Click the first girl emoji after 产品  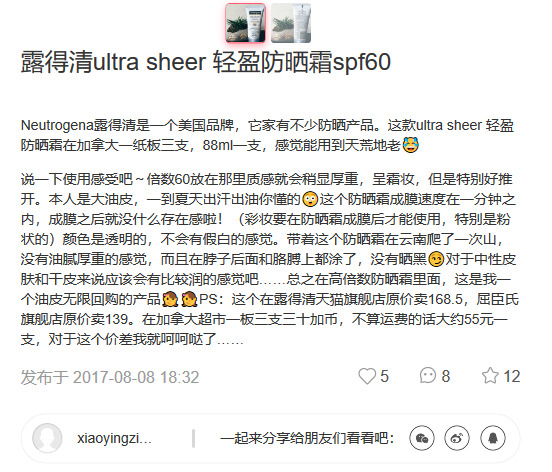(x=170, y=300)
